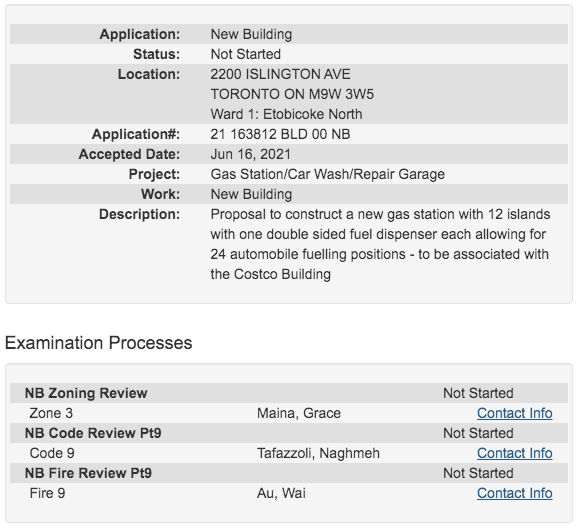
Task: Click the Zone 3 examiner row
Action: pos(289,413)
